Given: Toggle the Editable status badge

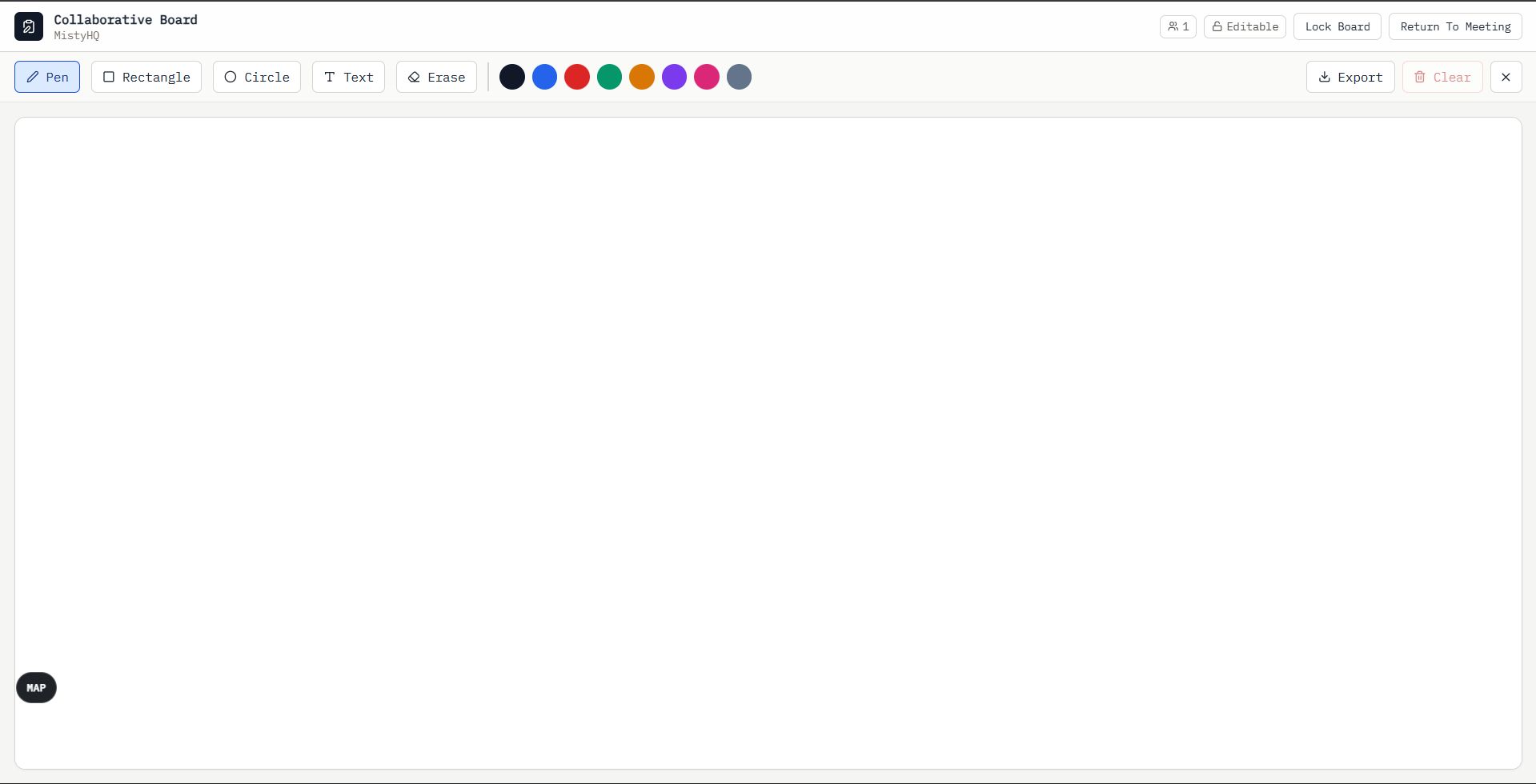Looking at the screenshot, I should [x=1245, y=26].
